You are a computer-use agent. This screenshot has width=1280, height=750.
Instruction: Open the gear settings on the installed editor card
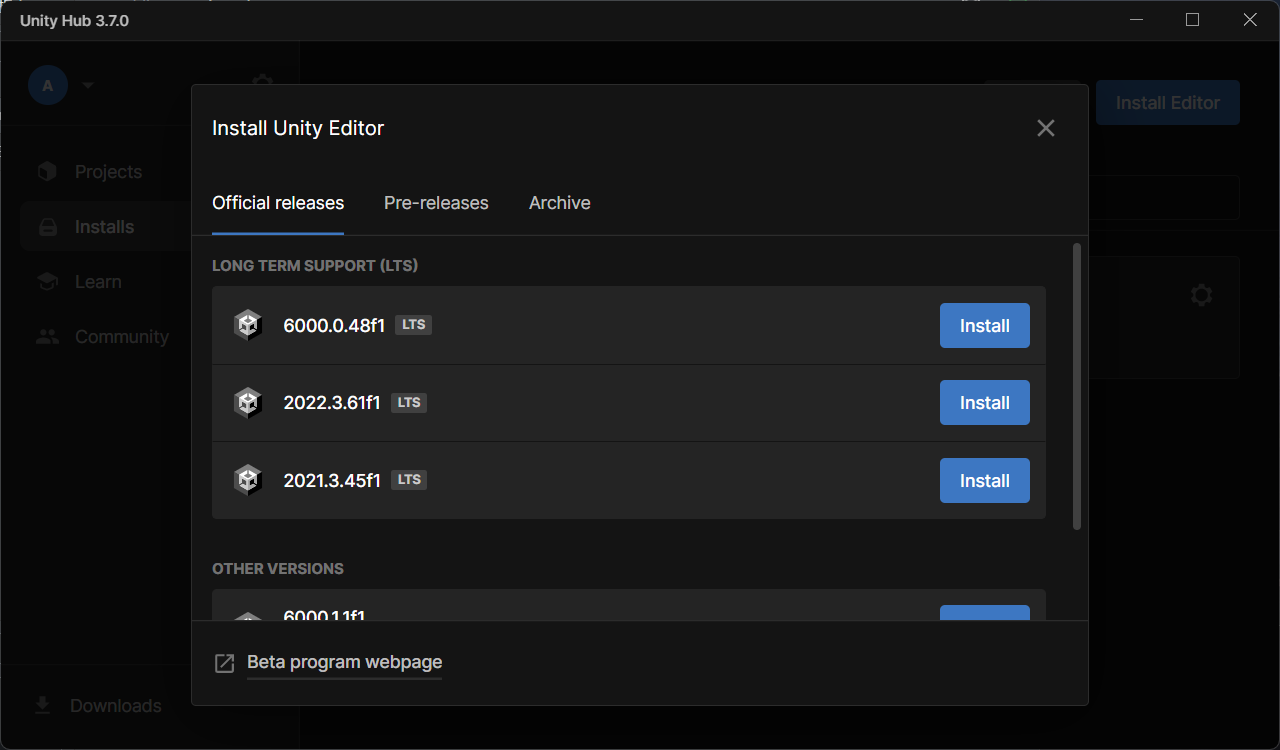1202,296
